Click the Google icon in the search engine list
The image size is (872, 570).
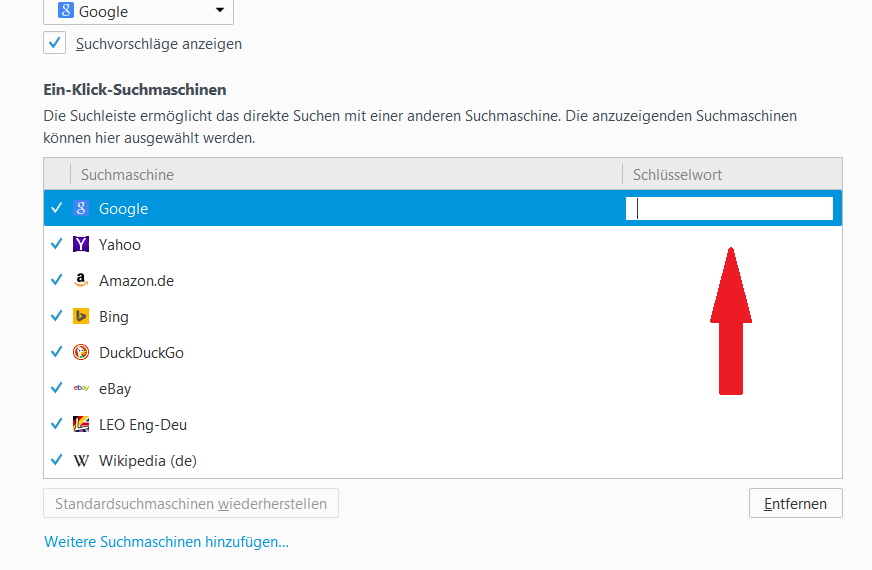[81, 209]
